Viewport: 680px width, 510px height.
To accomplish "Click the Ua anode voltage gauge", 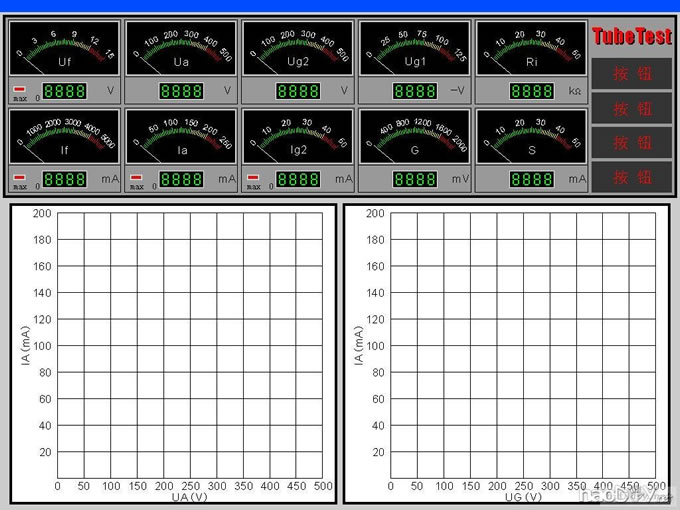I will pyautogui.click(x=181, y=48).
